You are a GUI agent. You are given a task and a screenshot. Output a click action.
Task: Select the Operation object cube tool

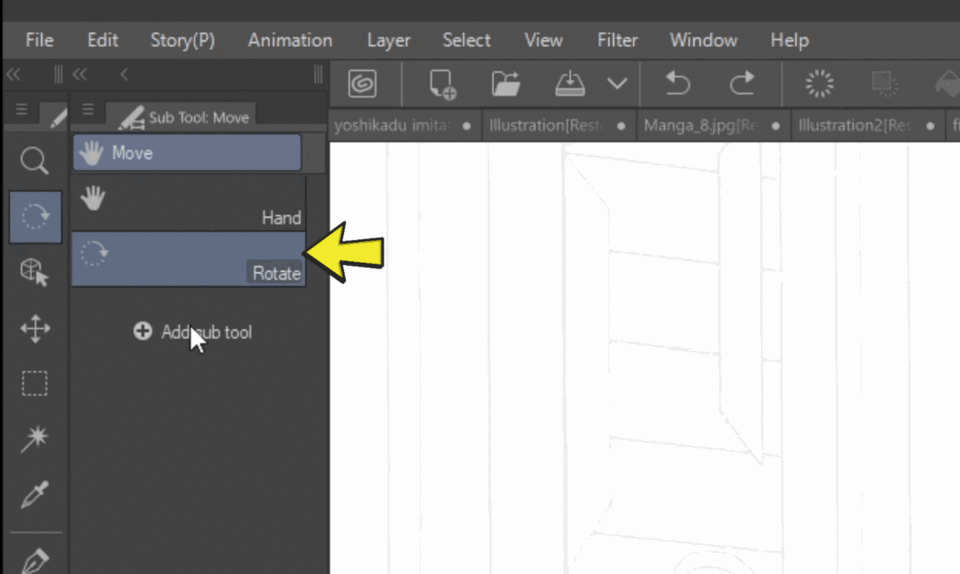[x=34, y=272]
